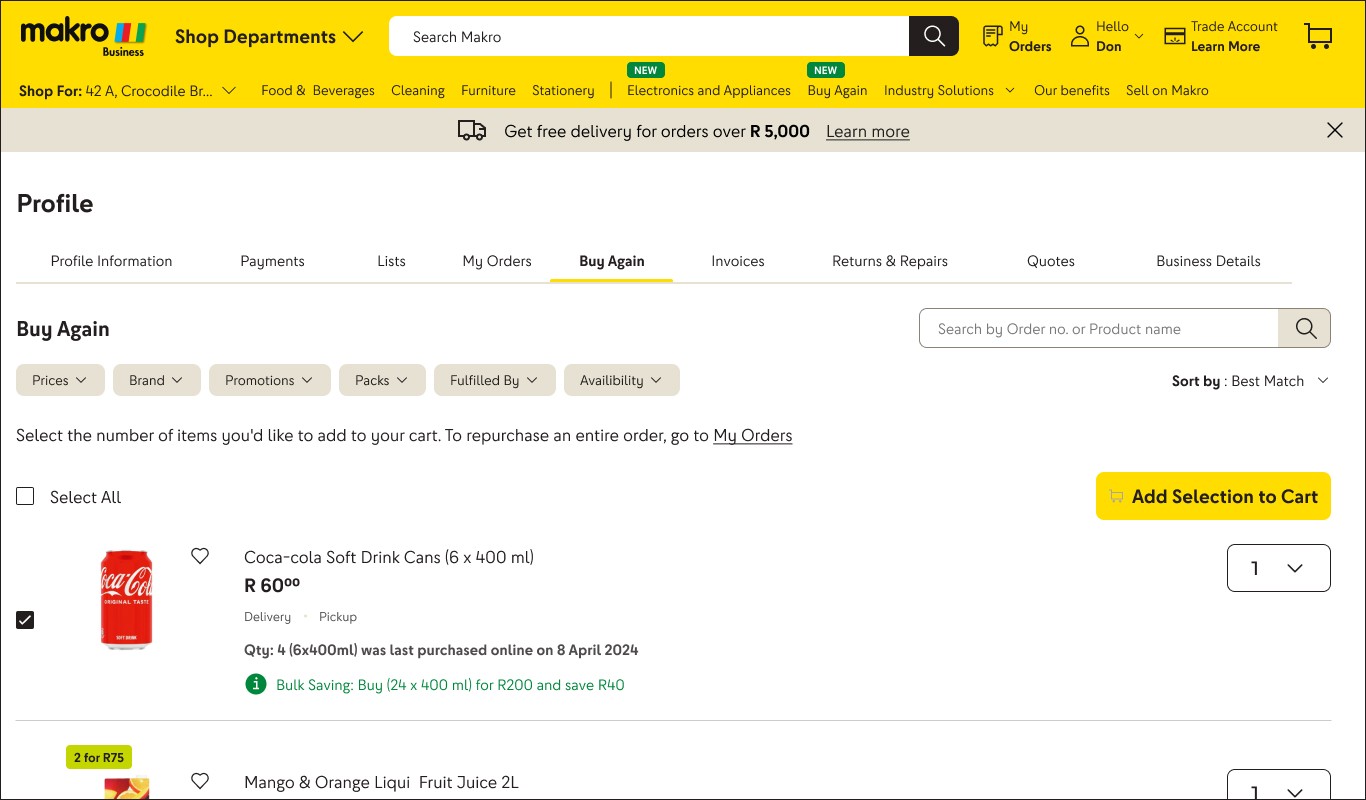Open the Returns & Repairs tab

tap(890, 261)
